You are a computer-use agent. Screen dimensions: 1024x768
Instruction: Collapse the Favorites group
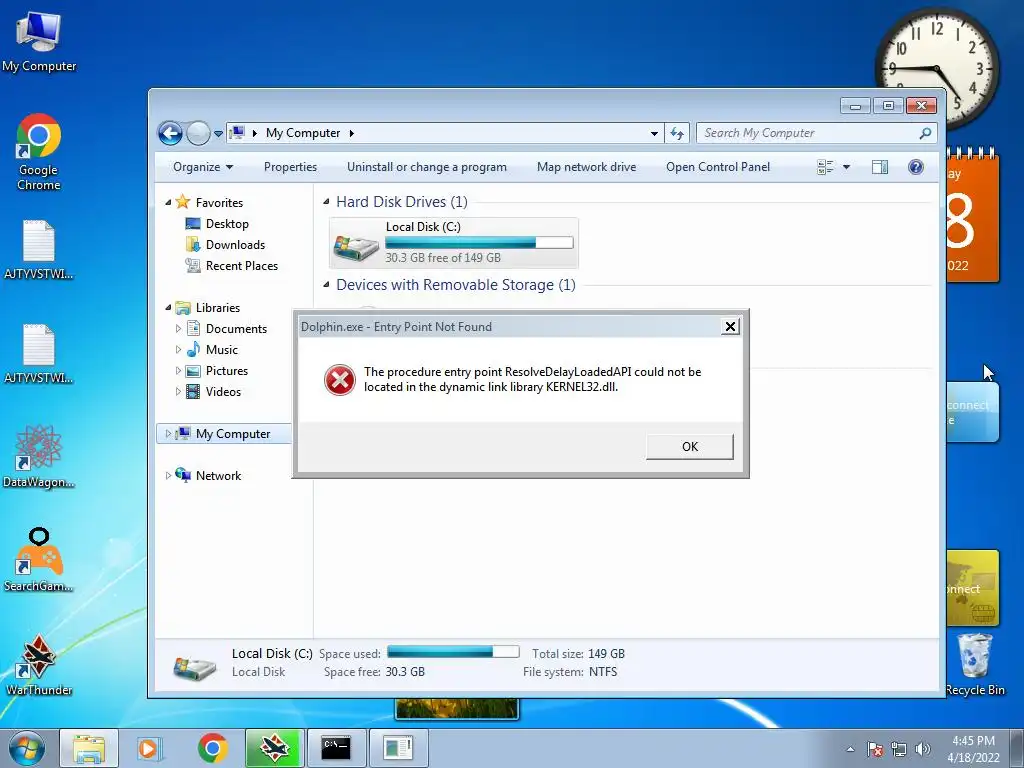[168, 203]
